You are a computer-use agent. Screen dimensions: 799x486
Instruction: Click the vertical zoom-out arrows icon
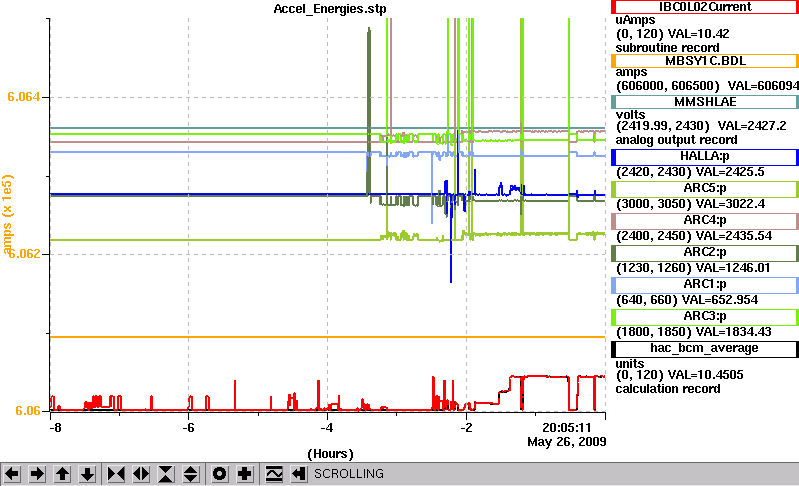click(191, 474)
